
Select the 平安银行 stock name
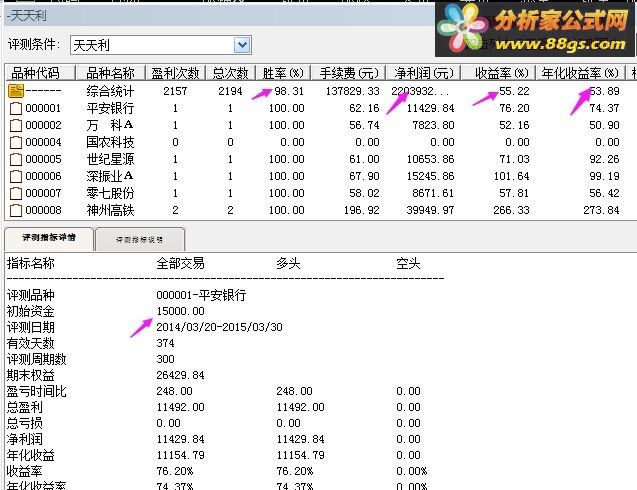(x=110, y=108)
